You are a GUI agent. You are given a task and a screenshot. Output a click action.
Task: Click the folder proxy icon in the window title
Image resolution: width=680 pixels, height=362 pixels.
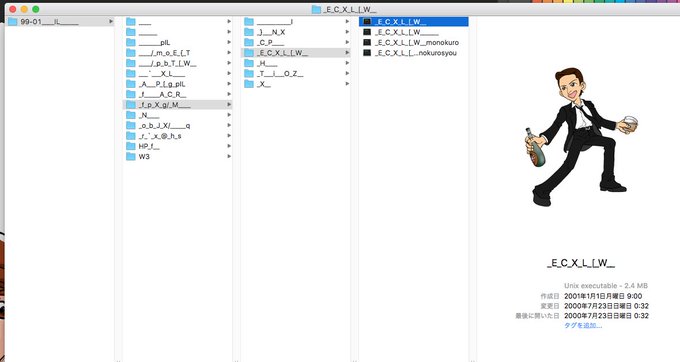point(317,9)
